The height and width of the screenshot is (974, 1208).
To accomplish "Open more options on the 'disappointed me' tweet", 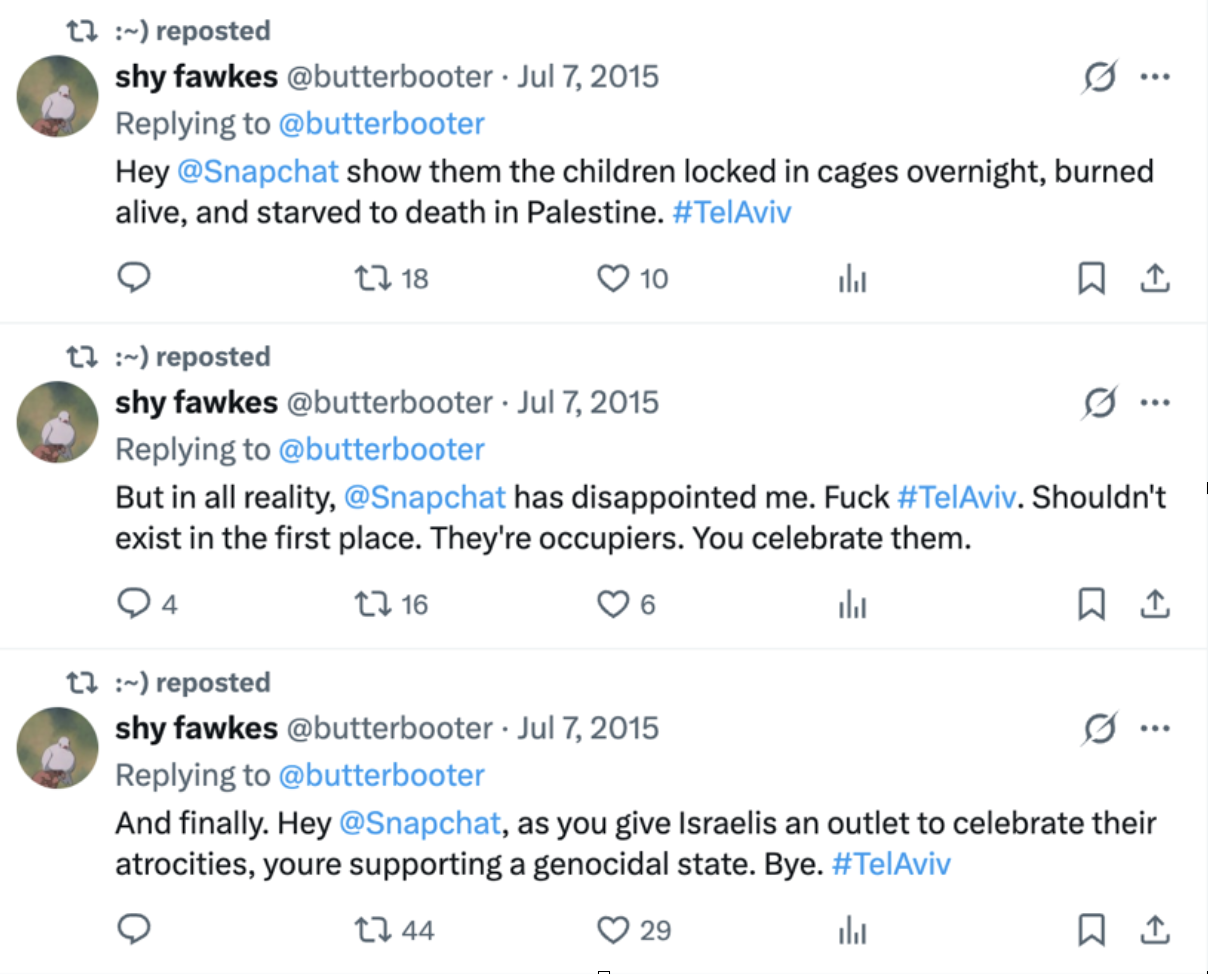I will click(x=1155, y=403).
